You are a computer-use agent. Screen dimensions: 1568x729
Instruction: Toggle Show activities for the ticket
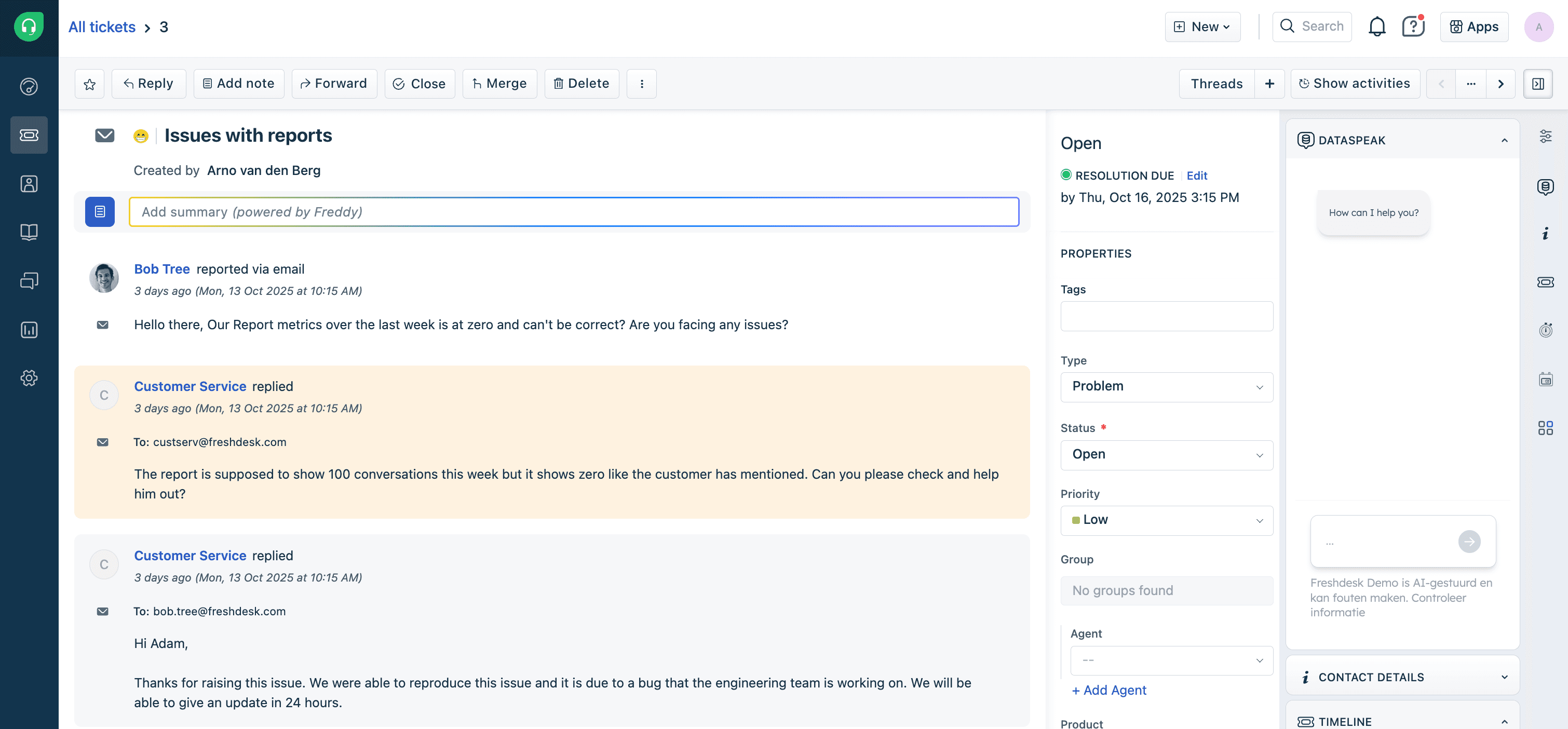point(1355,84)
